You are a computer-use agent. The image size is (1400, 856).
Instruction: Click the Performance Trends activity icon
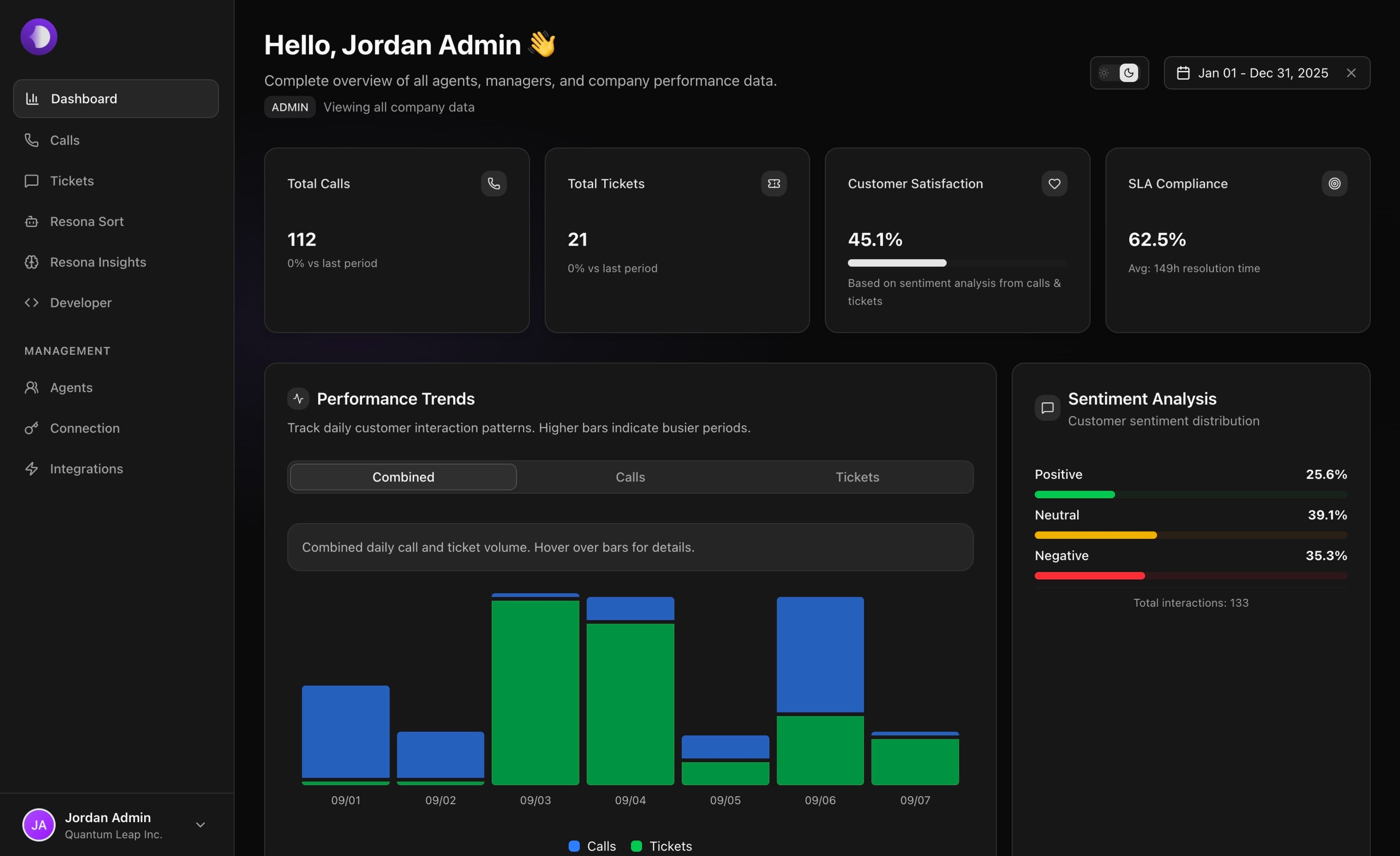pyautogui.click(x=298, y=398)
